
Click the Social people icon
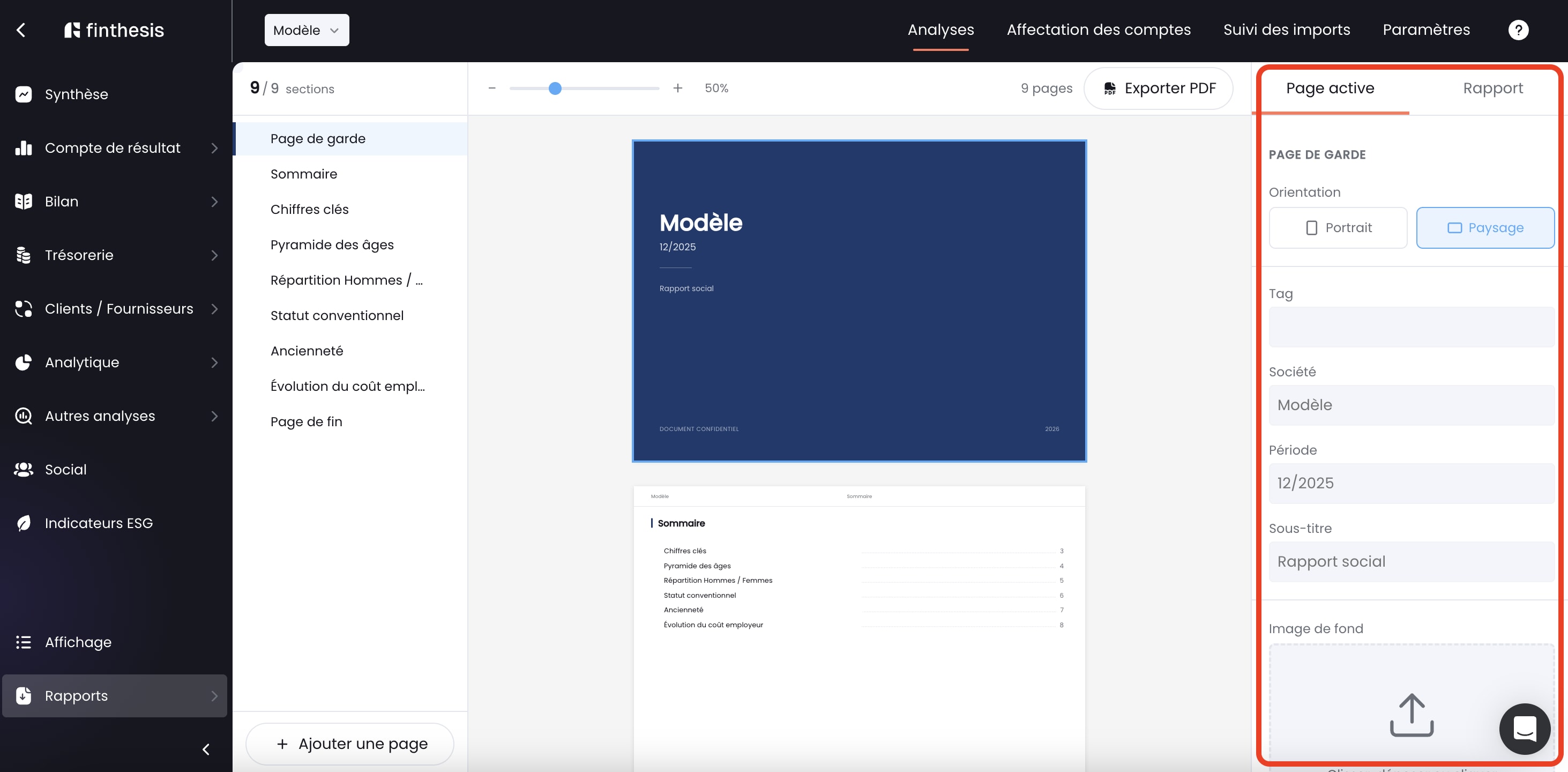coord(24,470)
